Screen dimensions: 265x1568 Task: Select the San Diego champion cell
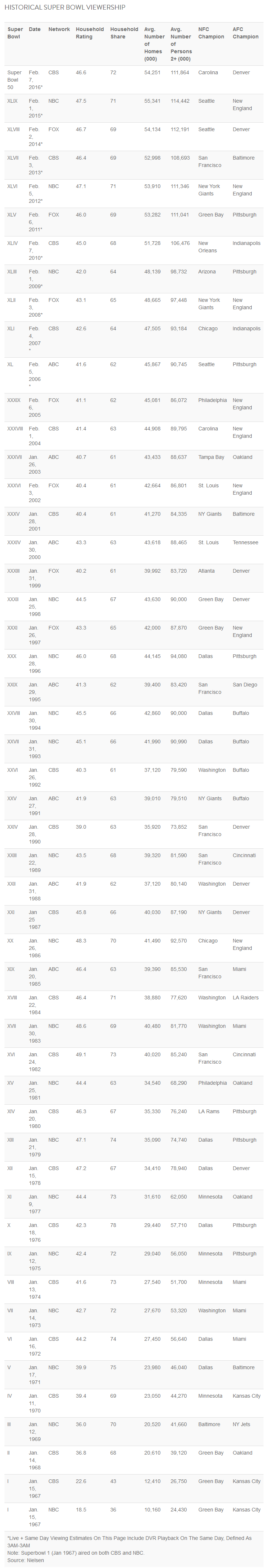pos(245,685)
